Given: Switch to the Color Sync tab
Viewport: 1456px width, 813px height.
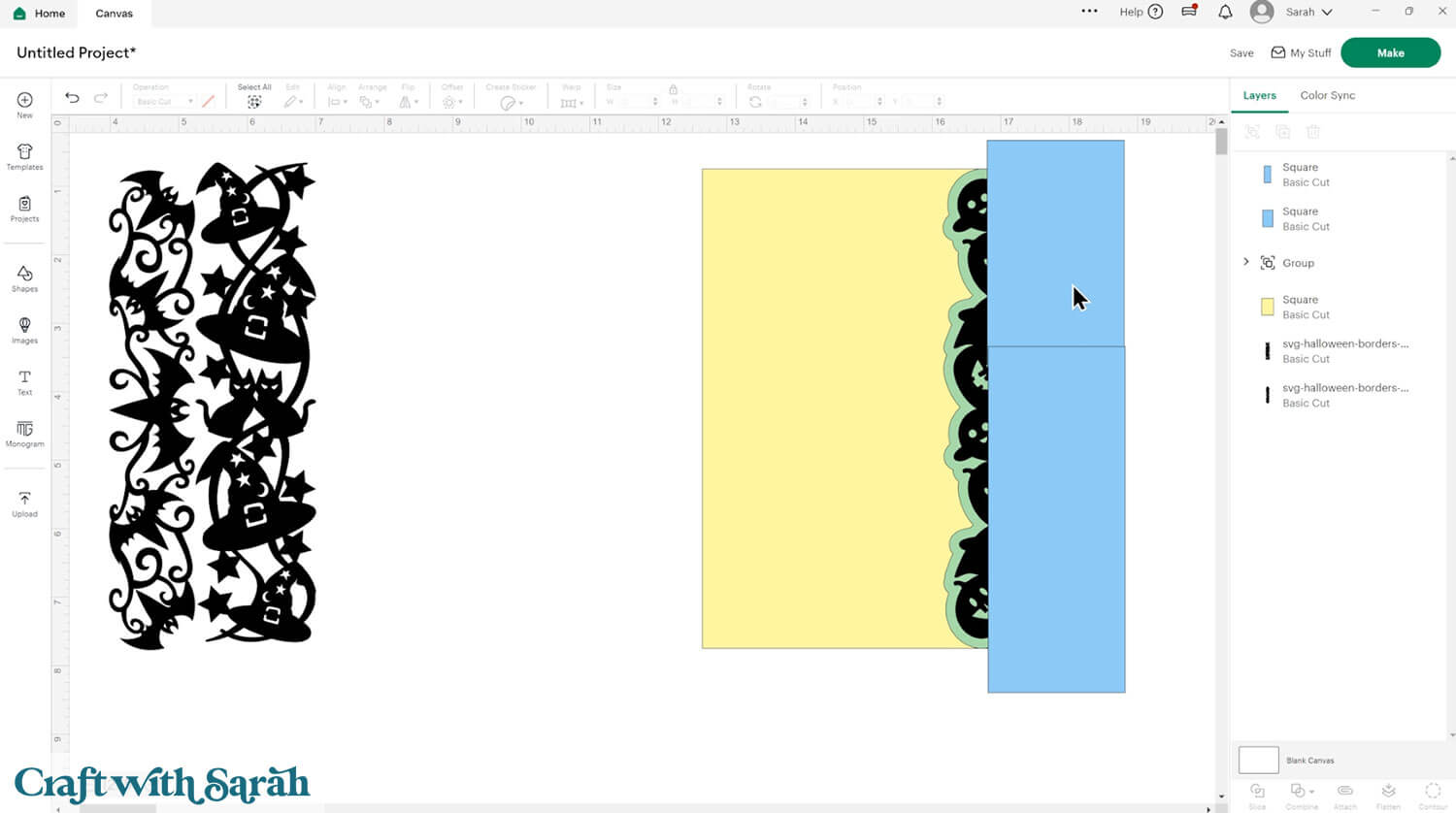Looking at the screenshot, I should coord(1327,95).
